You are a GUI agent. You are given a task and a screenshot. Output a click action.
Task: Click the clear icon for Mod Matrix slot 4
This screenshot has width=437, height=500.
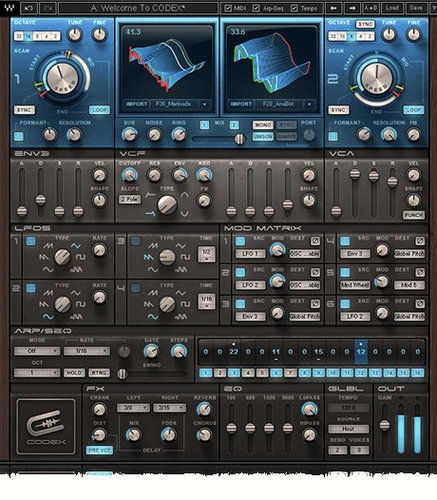tap(420, 241)
